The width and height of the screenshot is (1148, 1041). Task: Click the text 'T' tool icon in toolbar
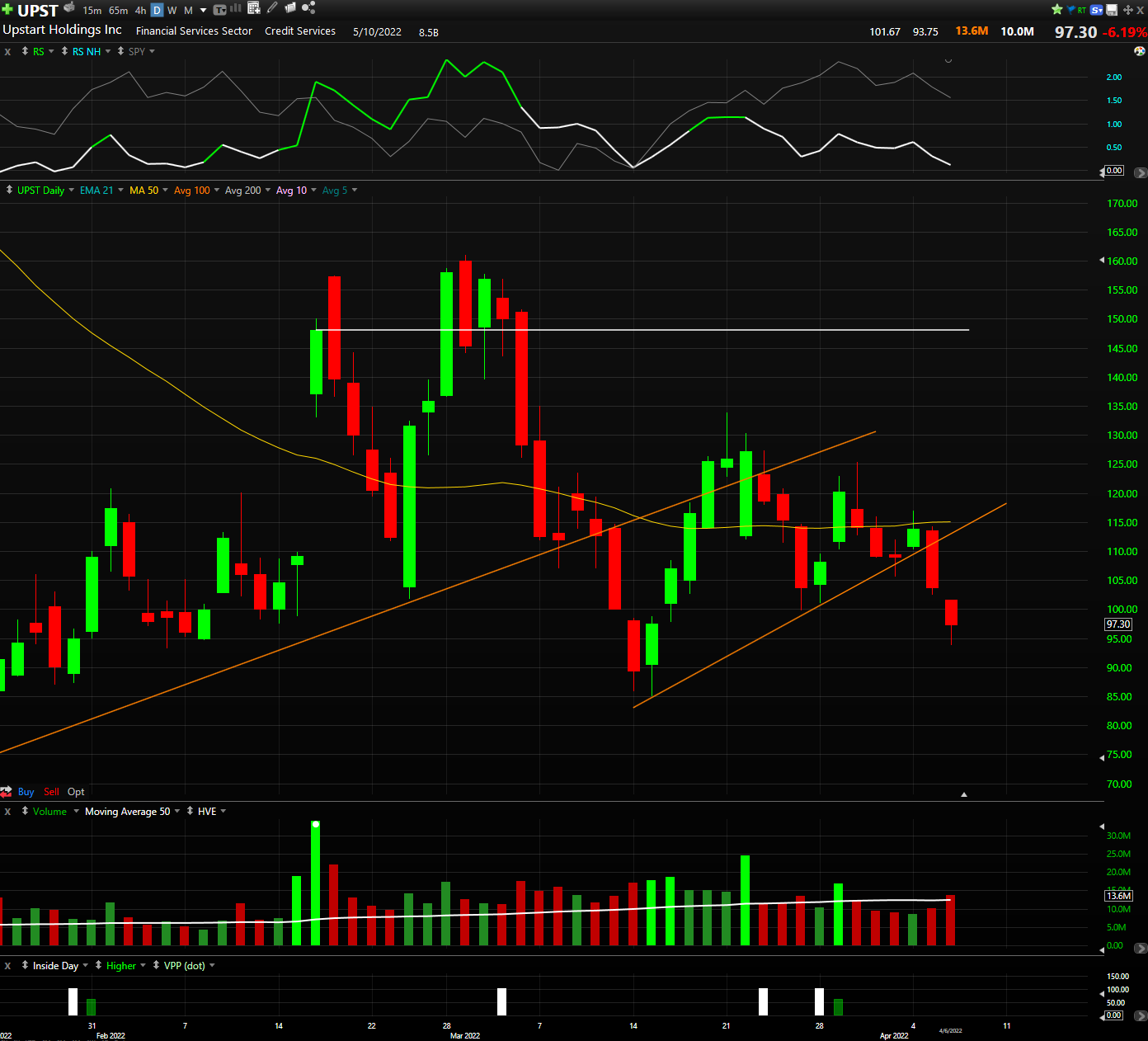coord(220,10)
